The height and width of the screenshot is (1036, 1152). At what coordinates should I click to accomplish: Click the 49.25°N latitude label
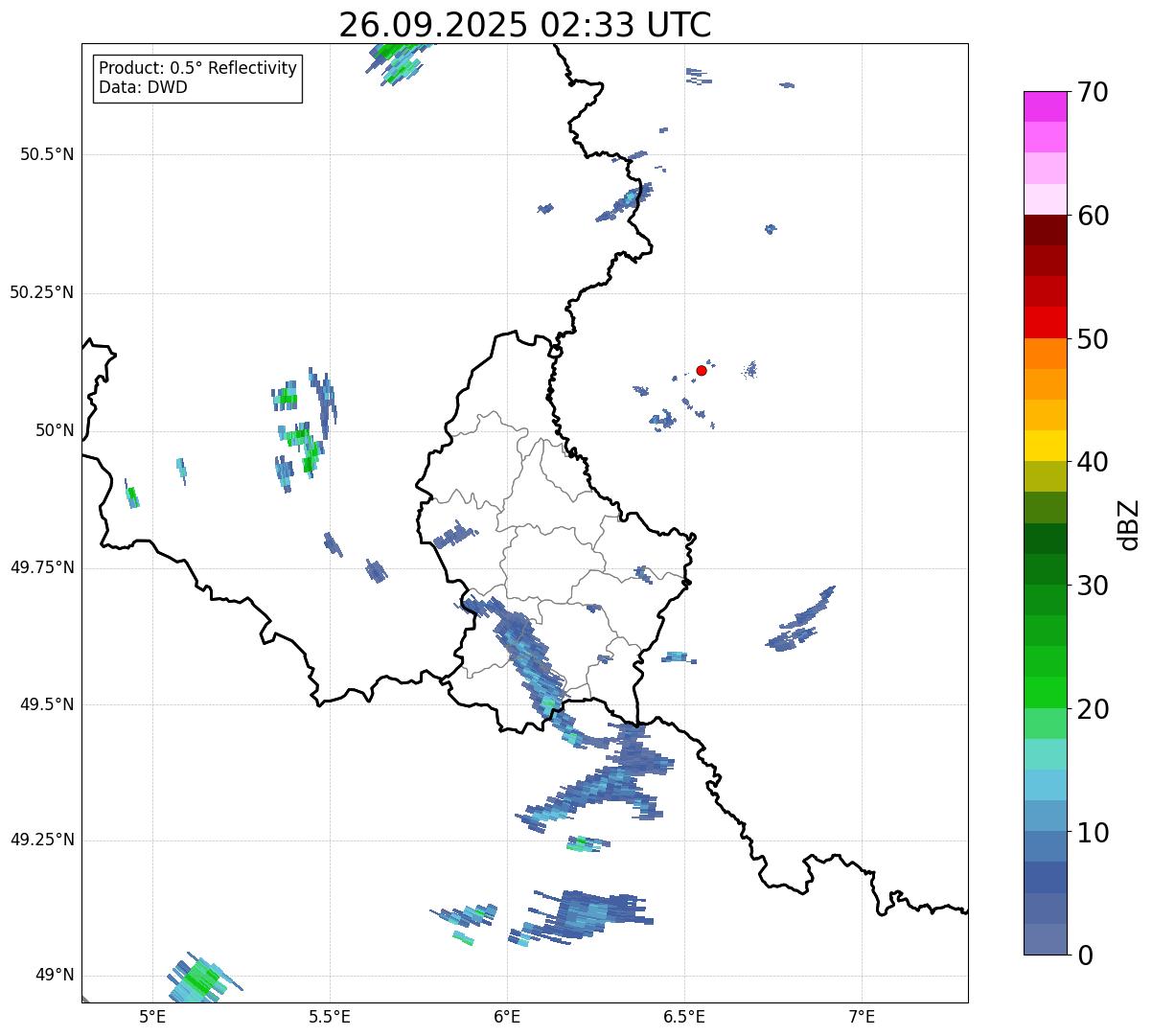(x=42, y=840)
